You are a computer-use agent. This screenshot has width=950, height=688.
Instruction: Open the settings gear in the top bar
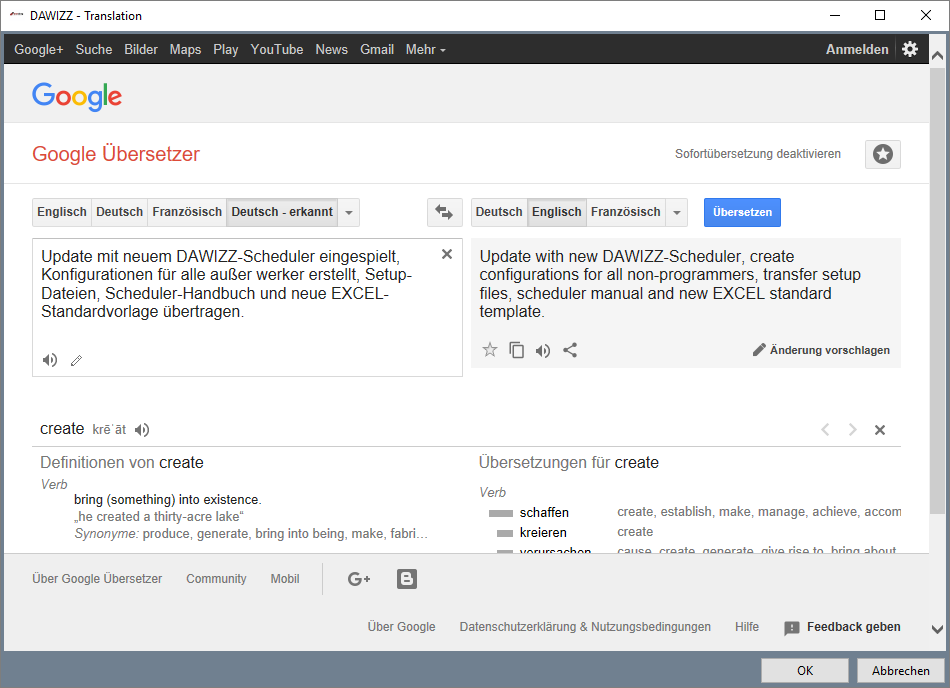[x=909, y=49]
